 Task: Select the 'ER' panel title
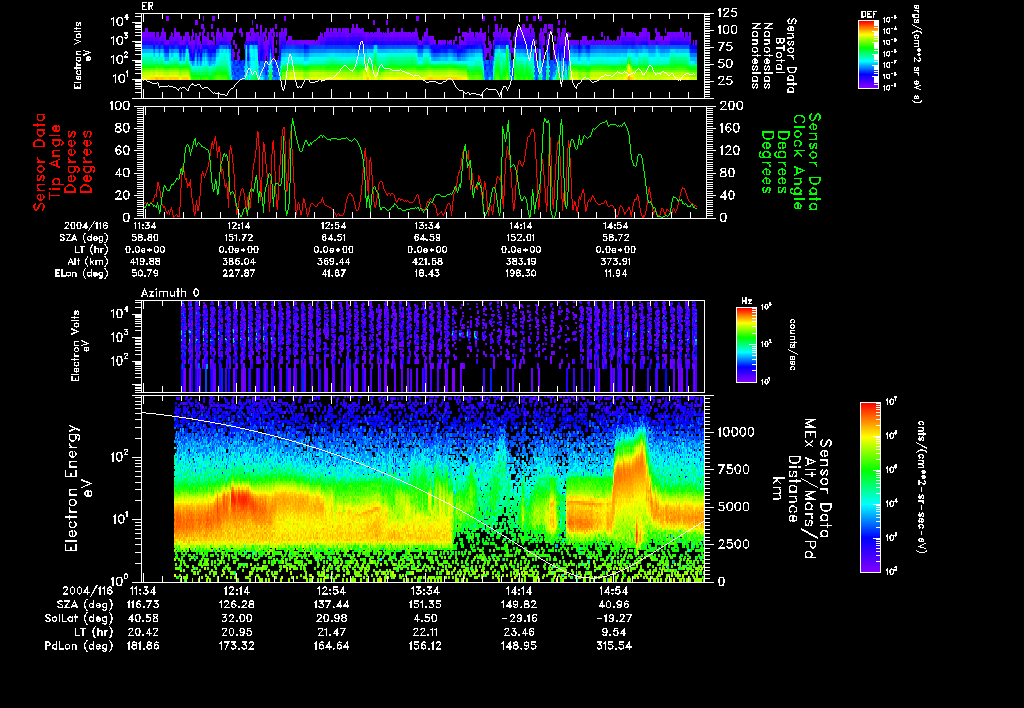point(147,7)
